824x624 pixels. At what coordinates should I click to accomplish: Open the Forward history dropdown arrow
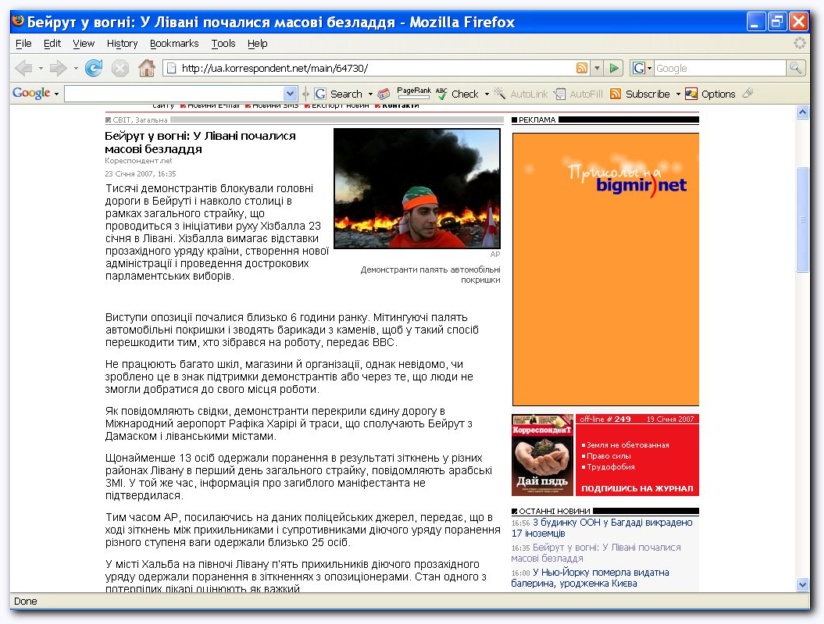(76, 68)
